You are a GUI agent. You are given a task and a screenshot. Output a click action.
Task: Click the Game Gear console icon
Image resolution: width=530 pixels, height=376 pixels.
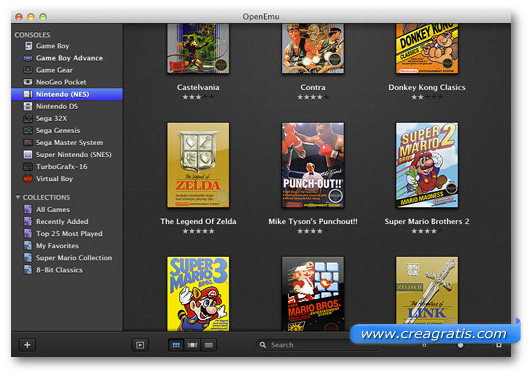pyautogui.click(x=28, y=70)
